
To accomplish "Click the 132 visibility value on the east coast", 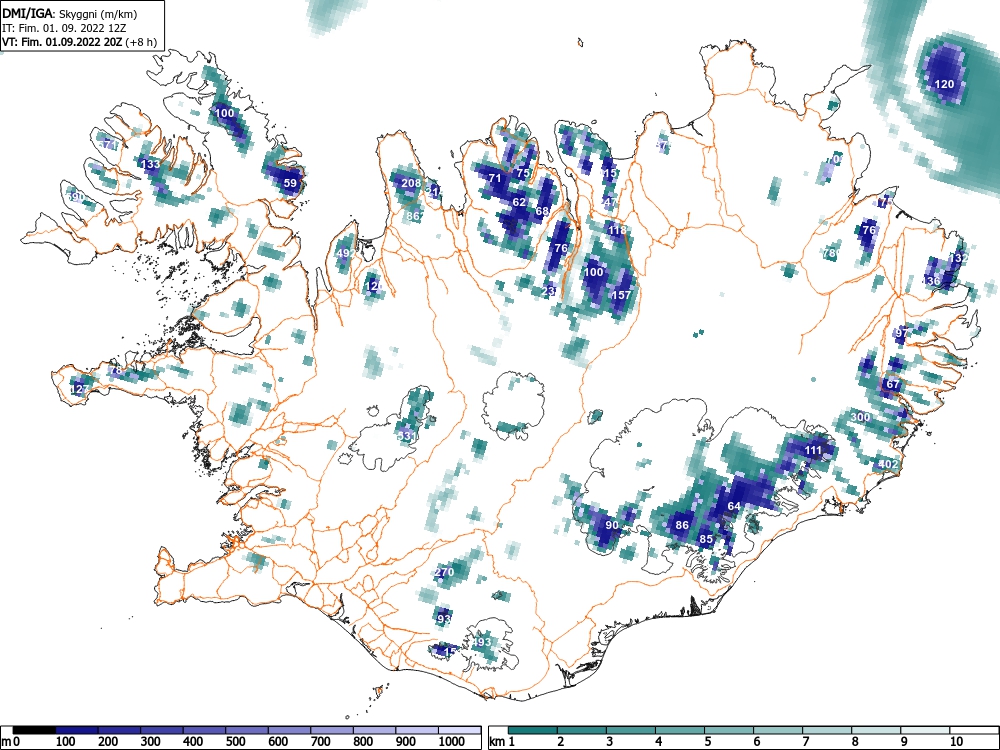I will pos(959,258).
